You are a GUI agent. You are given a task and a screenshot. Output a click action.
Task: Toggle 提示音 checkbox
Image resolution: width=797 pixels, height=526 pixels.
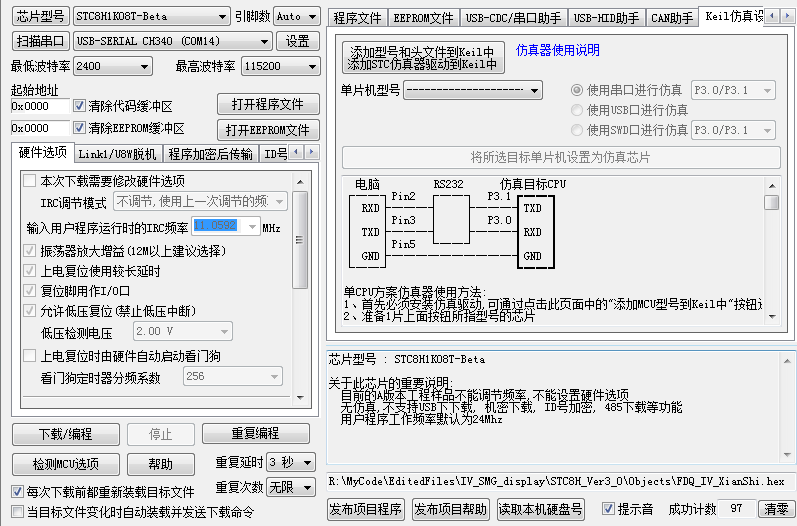[608, 509]
